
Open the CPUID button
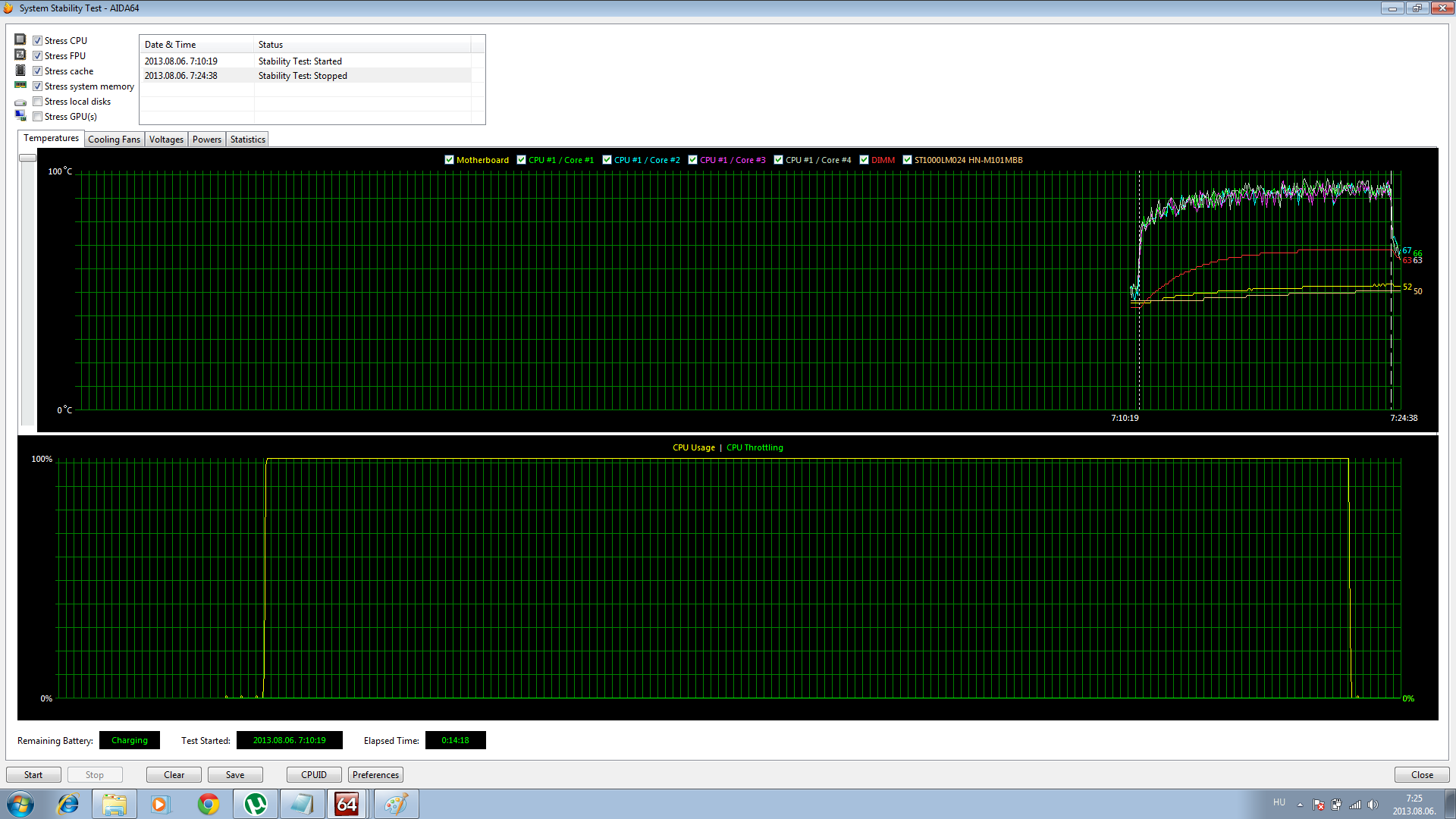313,775
